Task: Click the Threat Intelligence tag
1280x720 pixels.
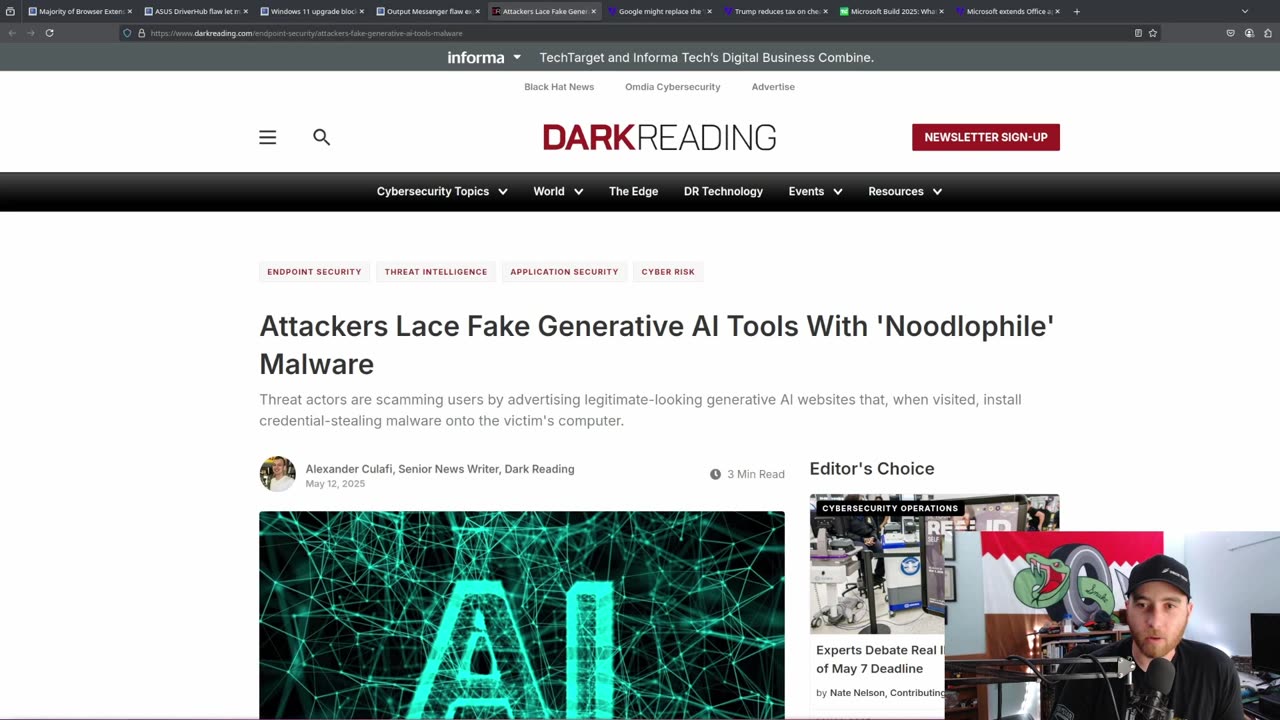Action: tap(436, 272)
